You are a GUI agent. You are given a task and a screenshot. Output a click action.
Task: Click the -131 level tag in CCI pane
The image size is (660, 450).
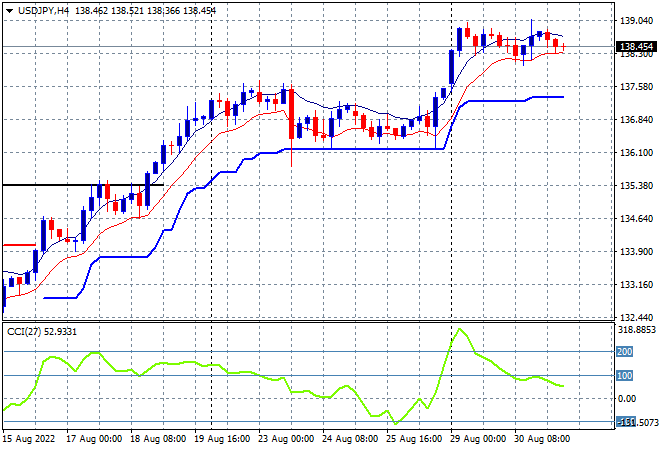[x=625, y=421]
